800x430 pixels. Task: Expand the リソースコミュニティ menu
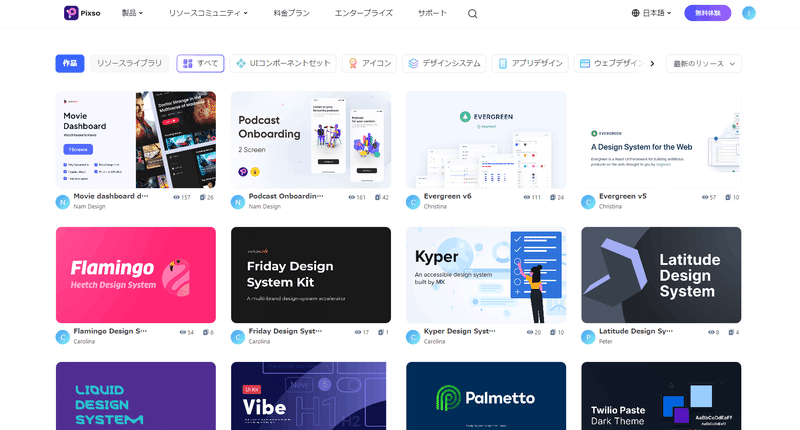click(208, 13)
